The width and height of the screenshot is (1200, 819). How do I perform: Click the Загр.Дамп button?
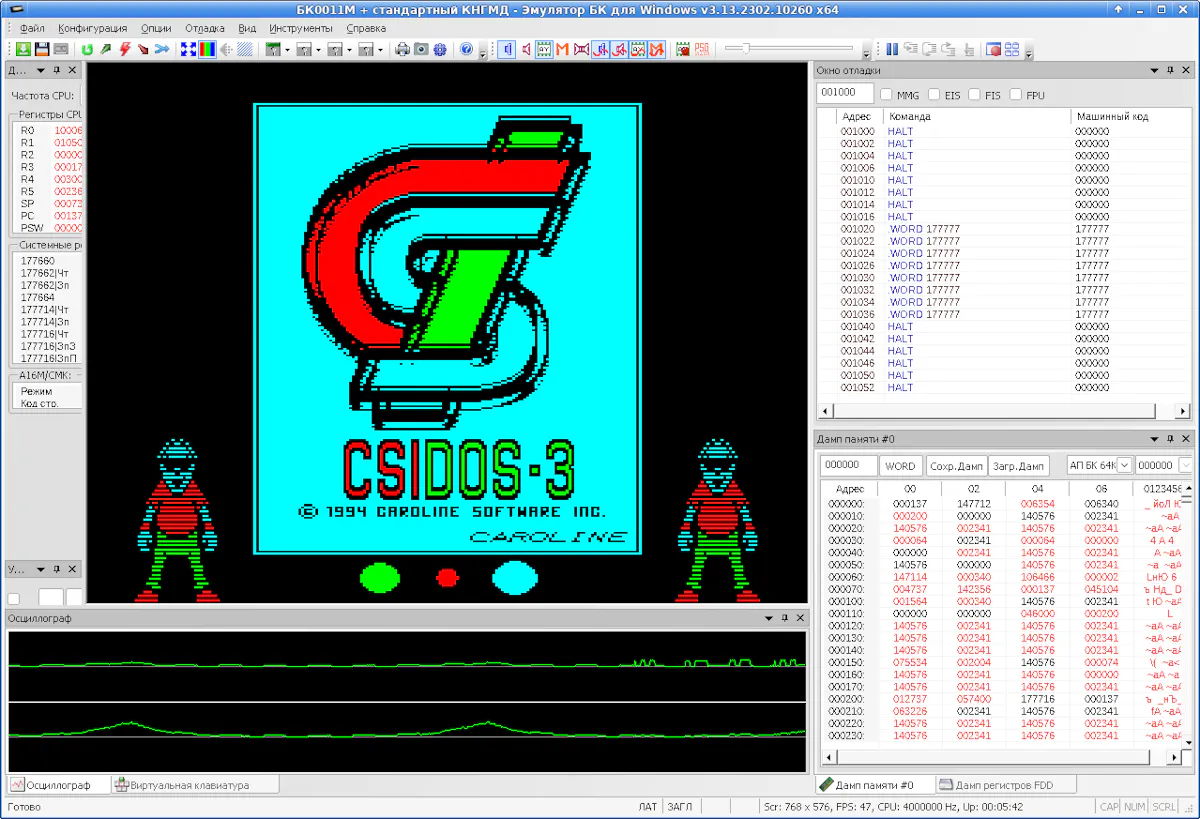[x=1019, y=465]
